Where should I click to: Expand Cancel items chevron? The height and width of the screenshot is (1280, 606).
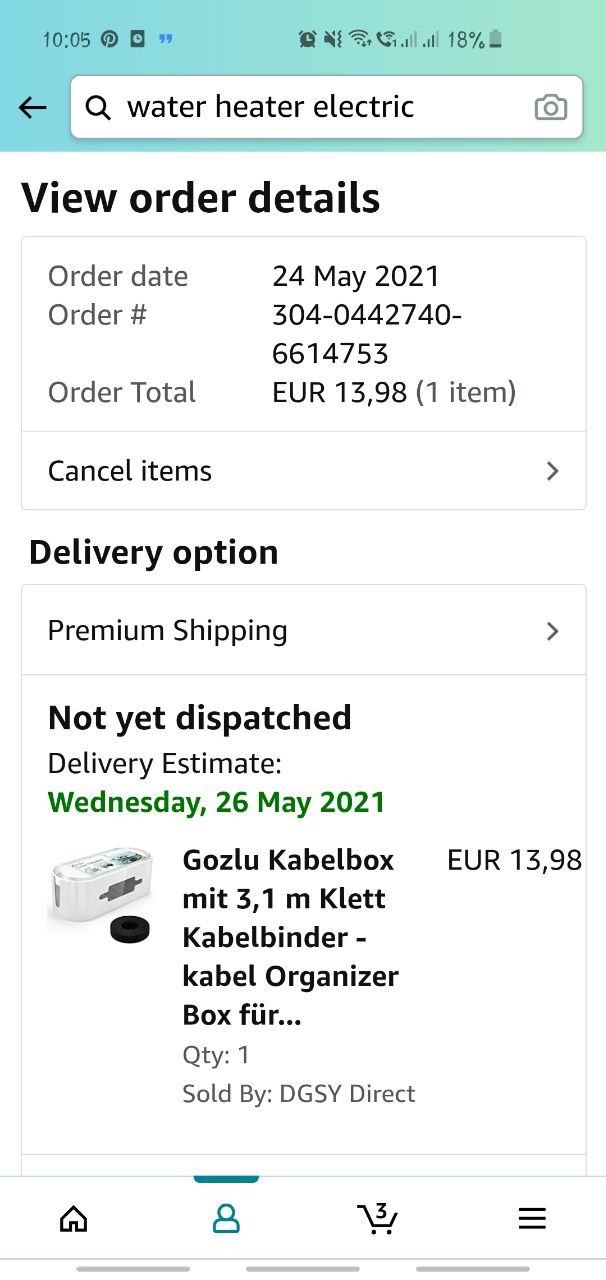pyautogui.click(x=552, y=471)
